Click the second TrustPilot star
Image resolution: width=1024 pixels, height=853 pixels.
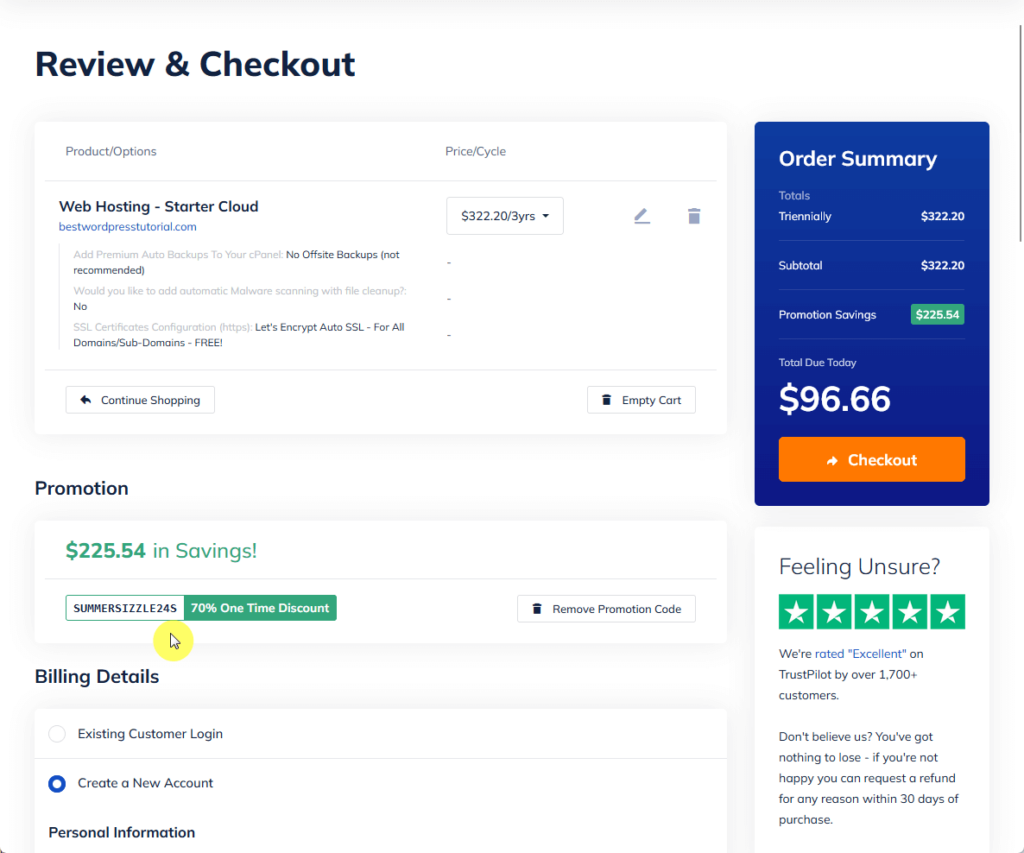pyautogui.click(x=834, y=612)
